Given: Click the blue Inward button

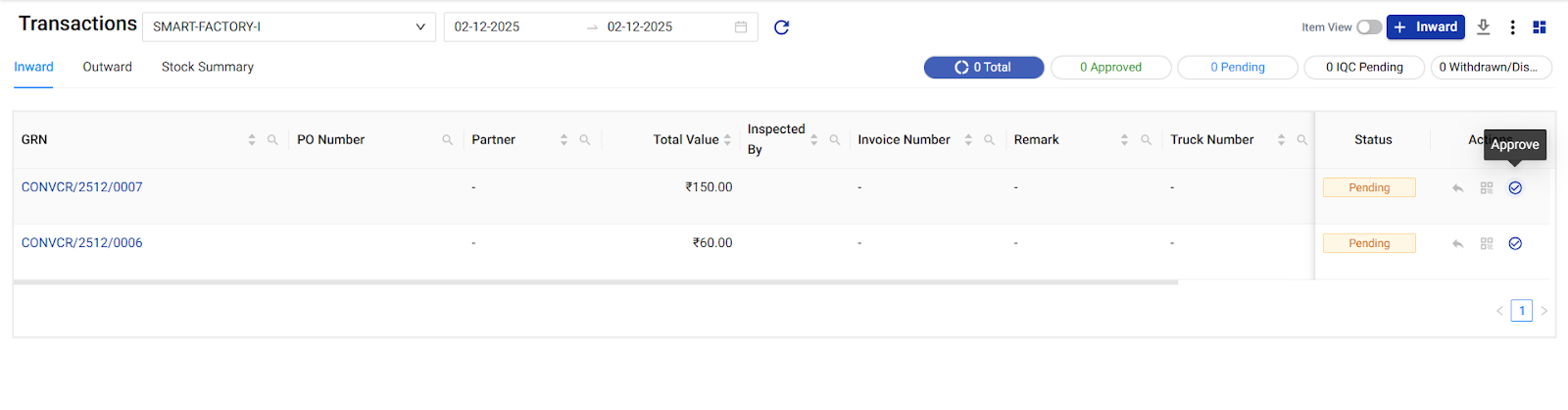Looking at the screenshot, I should (x=1425, y=27).
